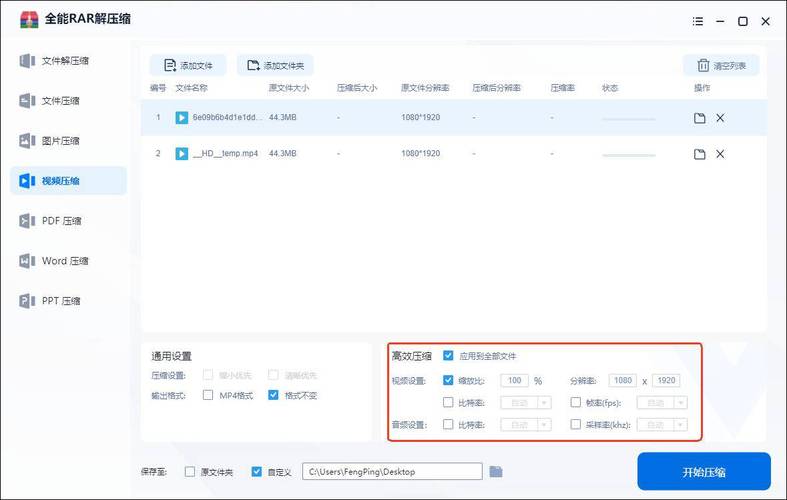Open the 帧率(fps) dropdown
Image resolution: width=787 pixels, height=500 pixels.
tap(662, 403)
